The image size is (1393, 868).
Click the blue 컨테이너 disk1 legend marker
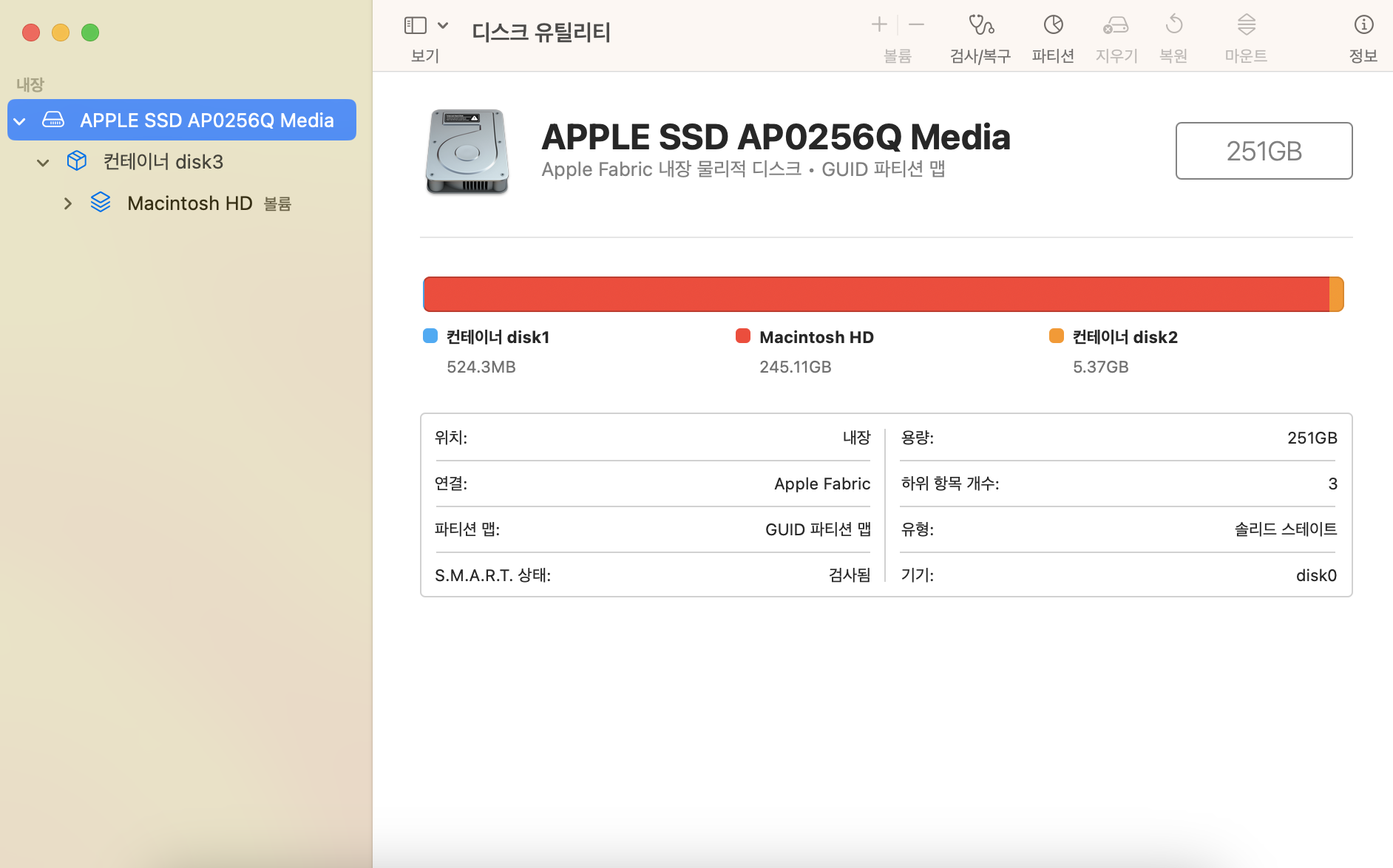pos(429,336)
